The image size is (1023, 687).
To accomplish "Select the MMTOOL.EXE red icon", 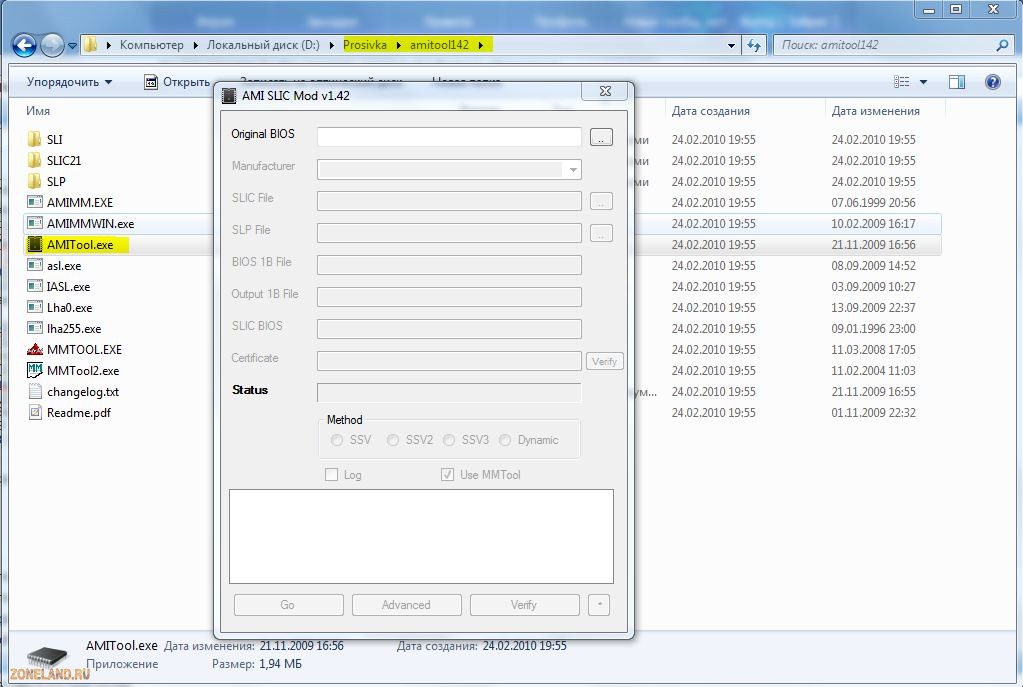I will coord(35,349).
